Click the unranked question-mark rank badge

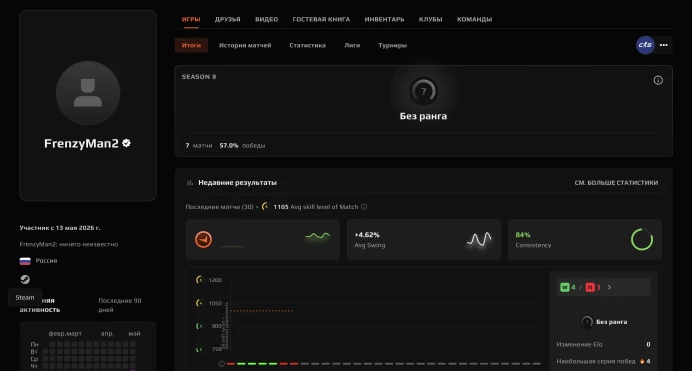[x=423, y=91]
